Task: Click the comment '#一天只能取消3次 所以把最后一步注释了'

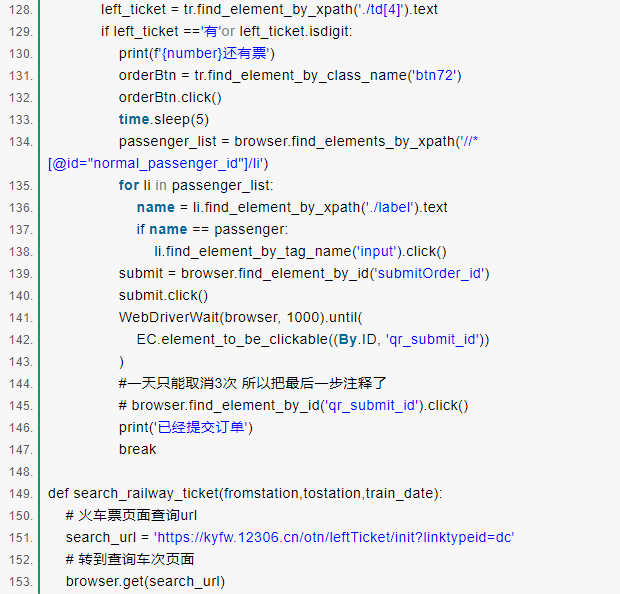Action: [252, 384]
